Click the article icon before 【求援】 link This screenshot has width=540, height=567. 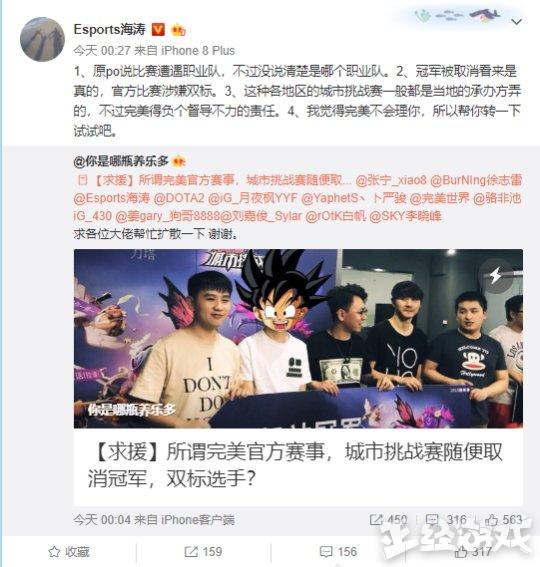click(83, 180)
